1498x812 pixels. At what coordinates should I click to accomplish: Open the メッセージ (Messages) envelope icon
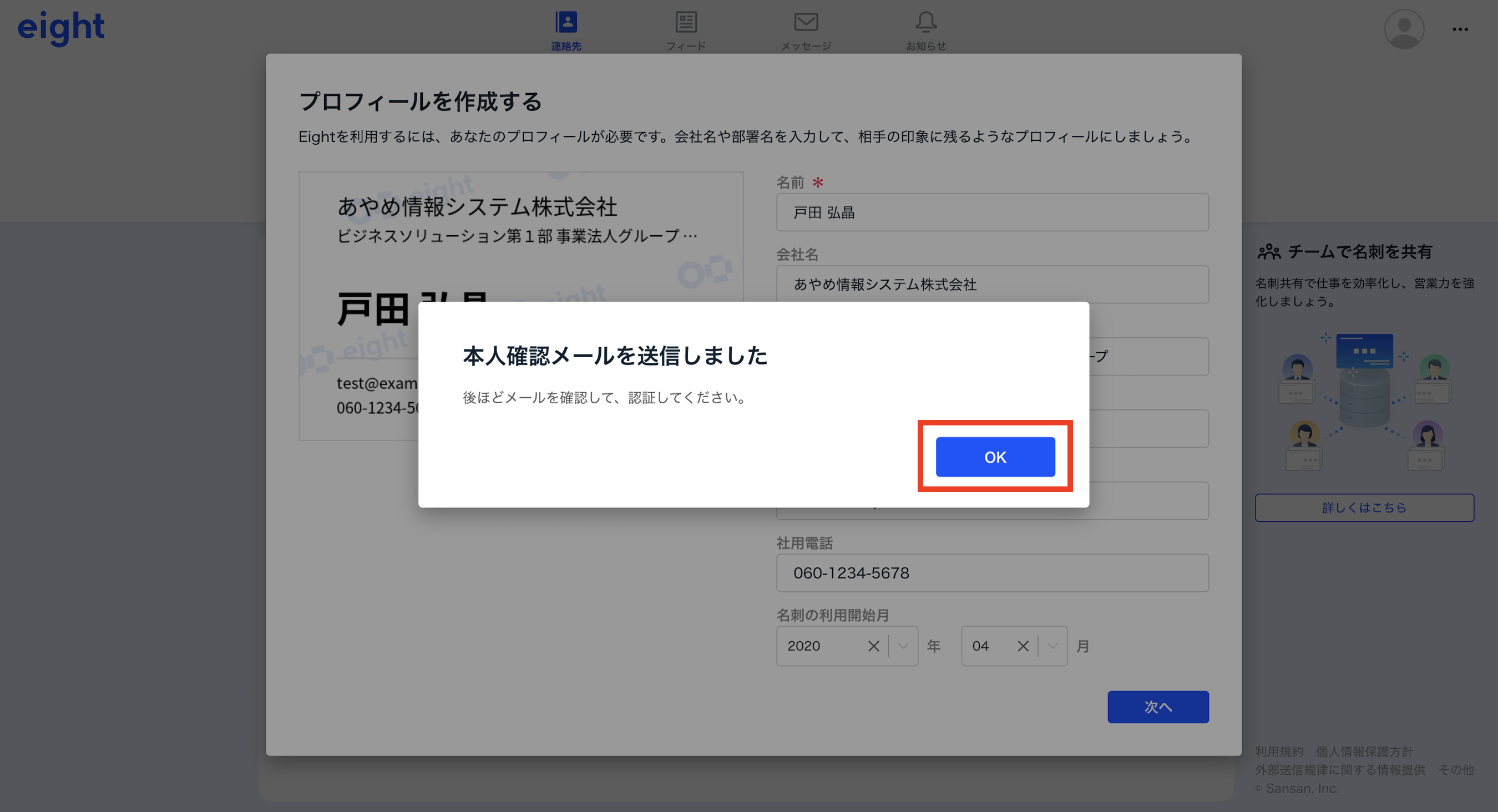coord(806,22)
